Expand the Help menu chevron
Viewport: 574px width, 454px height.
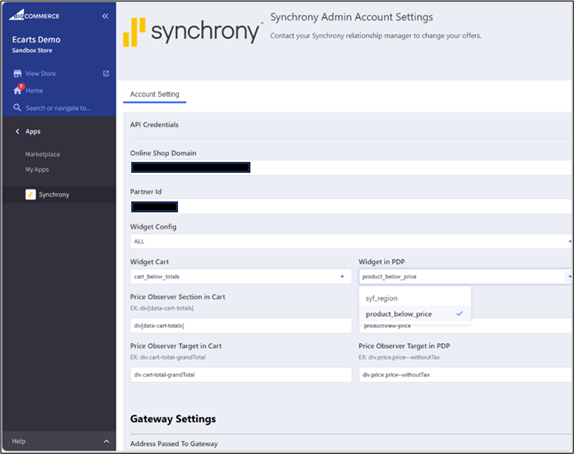pyautogui.click(x=106, y=441)
